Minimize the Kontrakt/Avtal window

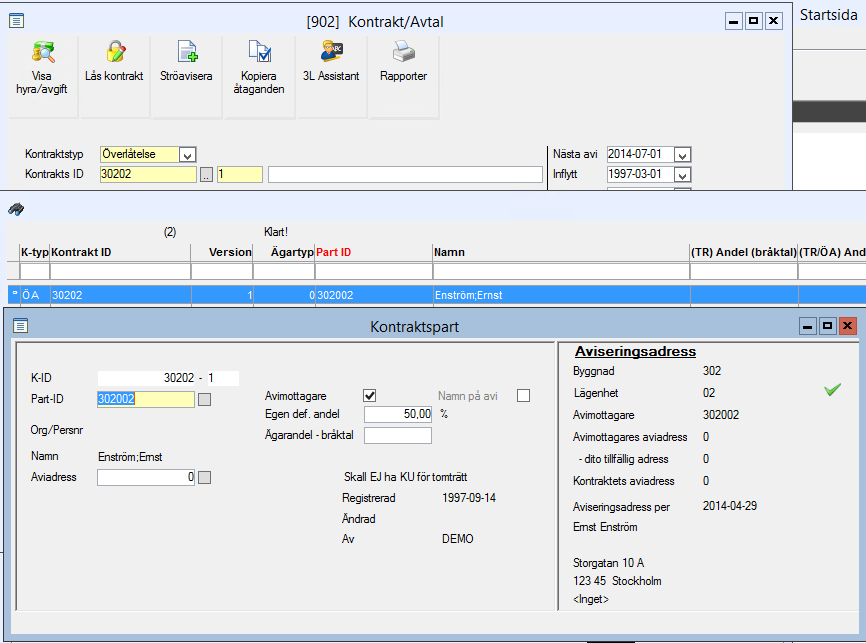(733, 21)
